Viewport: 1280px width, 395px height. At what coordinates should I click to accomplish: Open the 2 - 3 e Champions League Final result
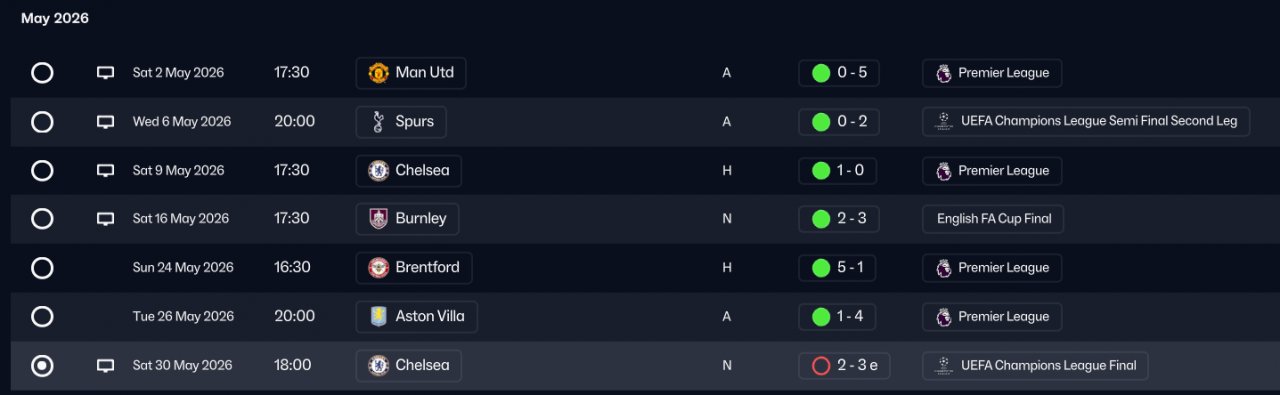845,366
